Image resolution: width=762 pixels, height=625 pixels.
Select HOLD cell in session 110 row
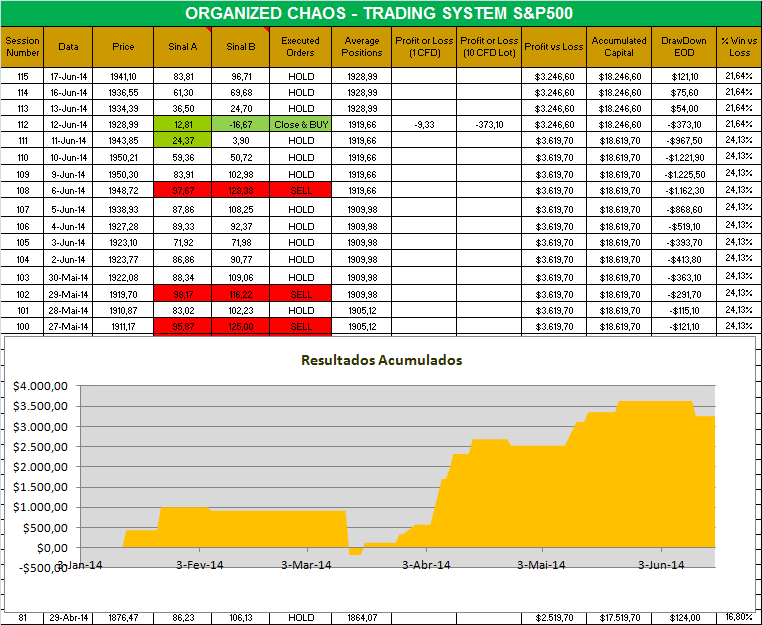click(300, 157)
